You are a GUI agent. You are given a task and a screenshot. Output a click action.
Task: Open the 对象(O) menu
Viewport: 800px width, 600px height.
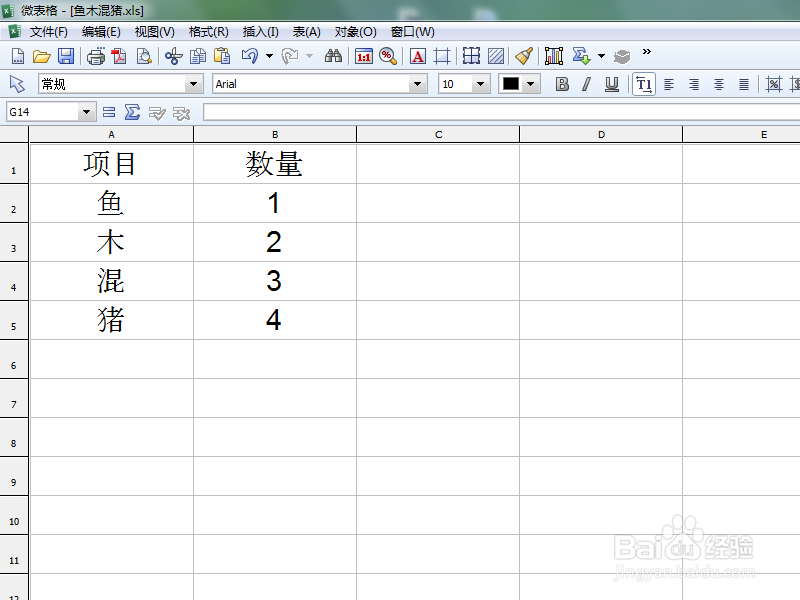(x=356, y=32)
